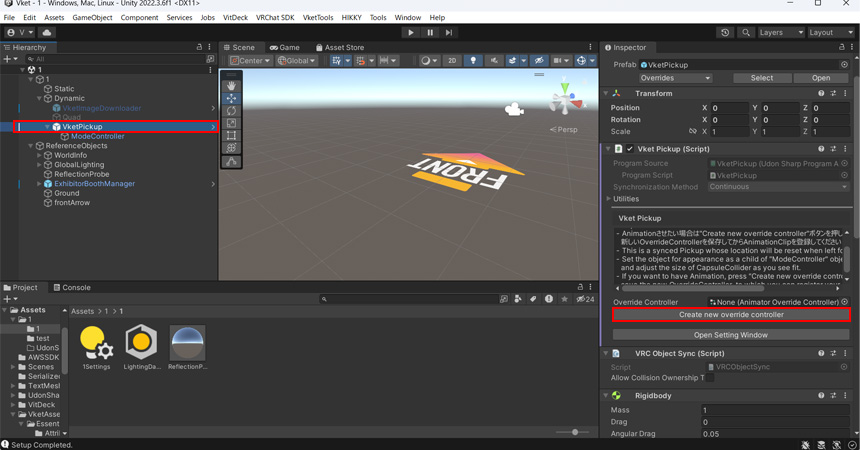The image size is (860, 450).
Task: Toggle scene lighting bulb button
Action: tap(474, 61)
